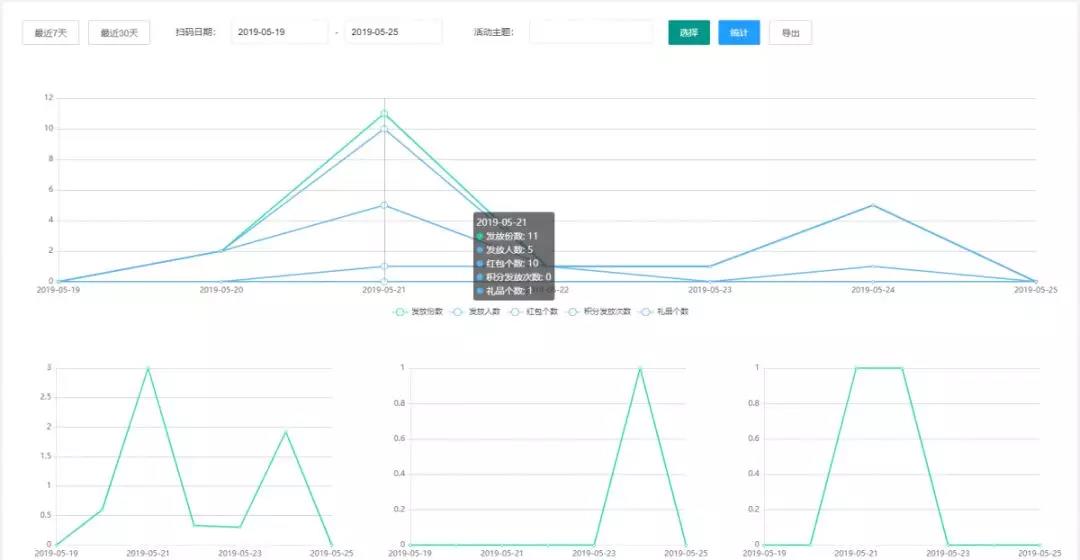Toggle the 红包个数 legend item
The height and width of the screenshot is (560, 1080).
pyautogui.click(x=531, y=312)
